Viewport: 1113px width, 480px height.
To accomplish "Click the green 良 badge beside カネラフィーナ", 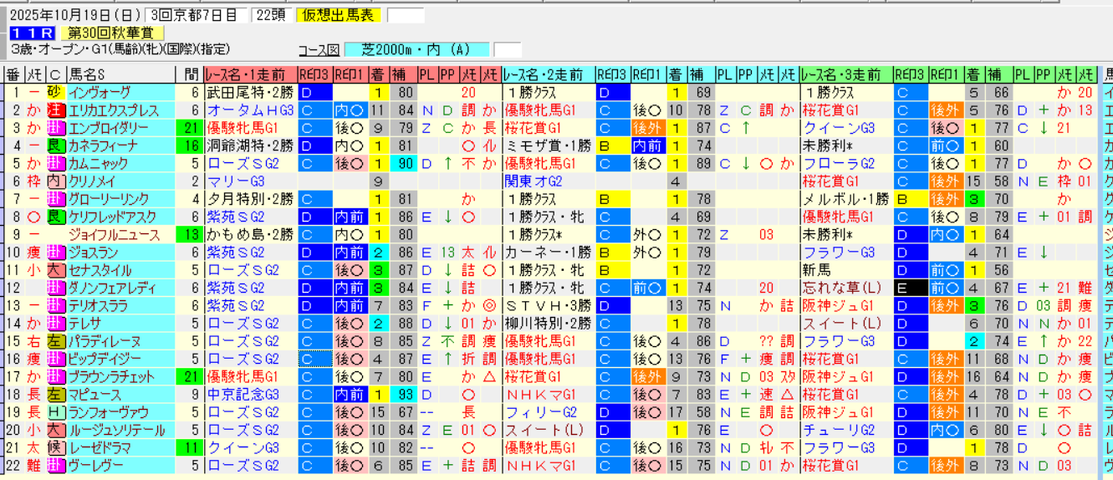I will coord(55,145).
